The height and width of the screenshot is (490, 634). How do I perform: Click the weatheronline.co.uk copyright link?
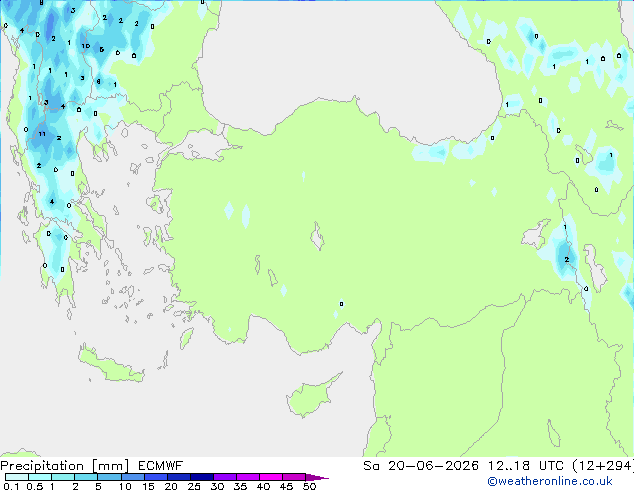pyautogui.click(x=550, y=481)
